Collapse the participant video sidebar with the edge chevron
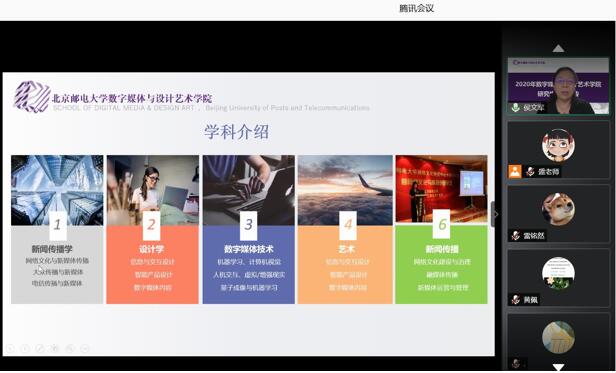The width and height of the screenshot is (616, 373). [x=495, y=215]
